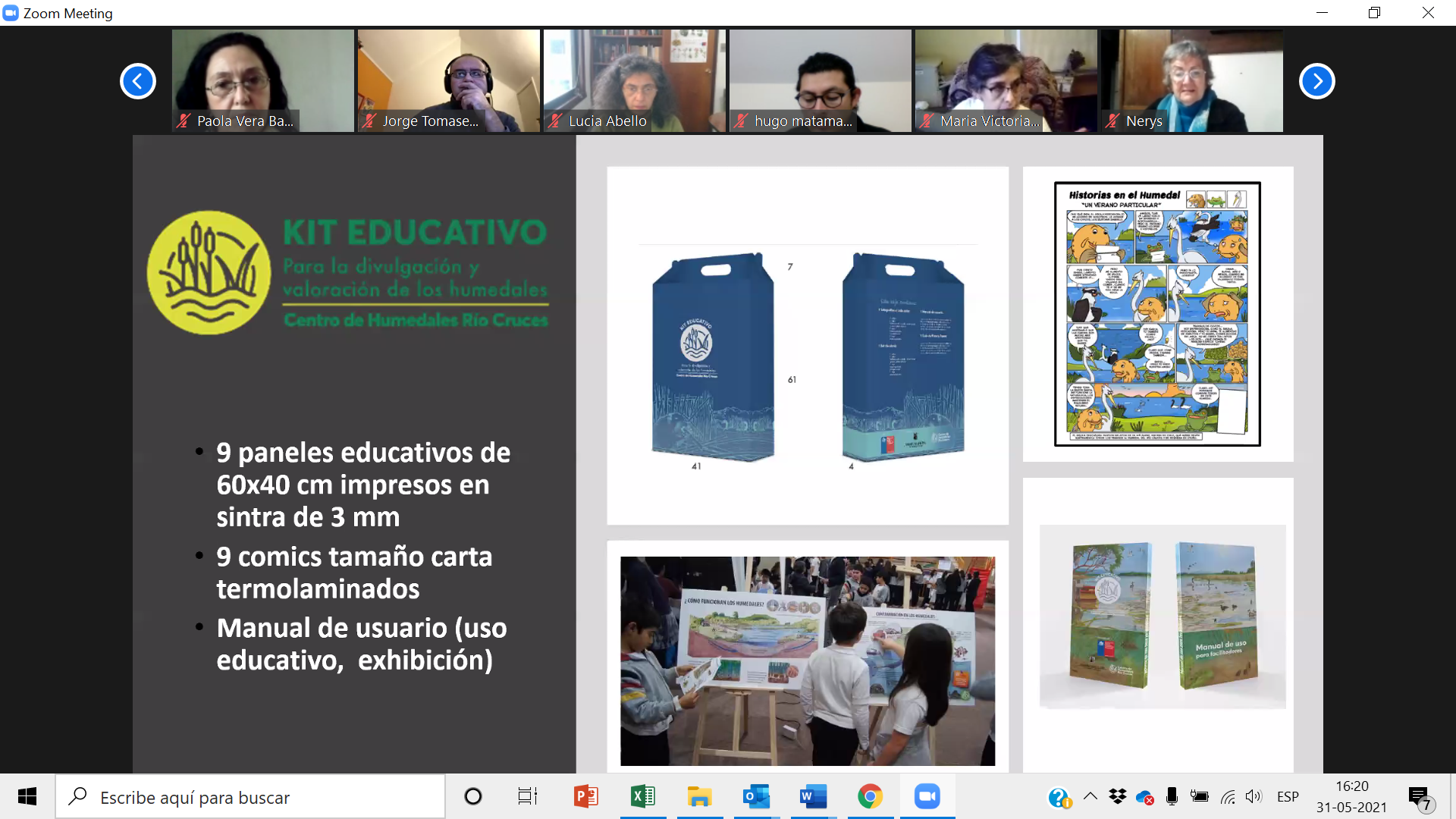Open Outlook from the taskbar
This screenshot has height=819, width=1456.
point(756,796)
